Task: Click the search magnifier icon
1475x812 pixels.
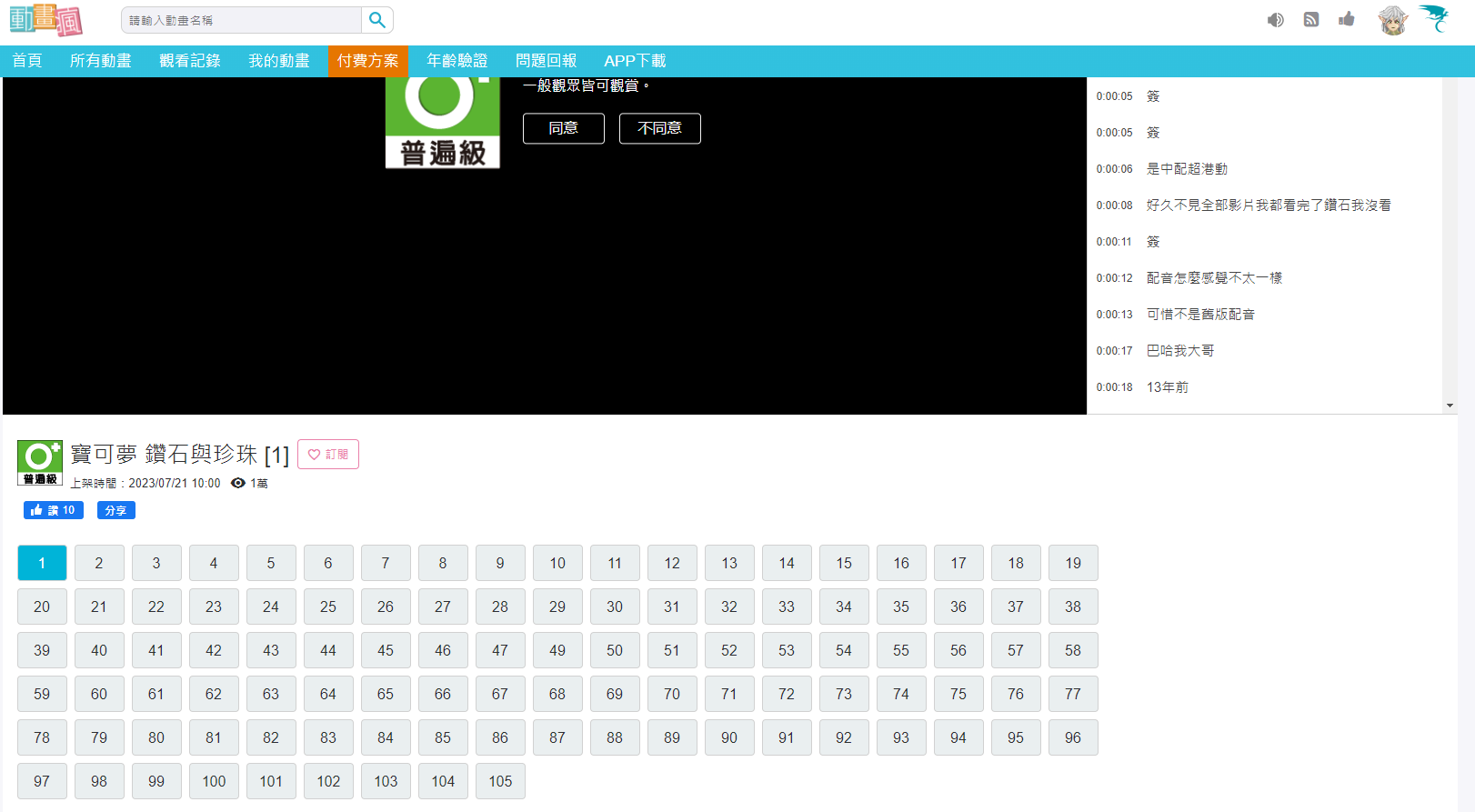Action: pos(377,20)
